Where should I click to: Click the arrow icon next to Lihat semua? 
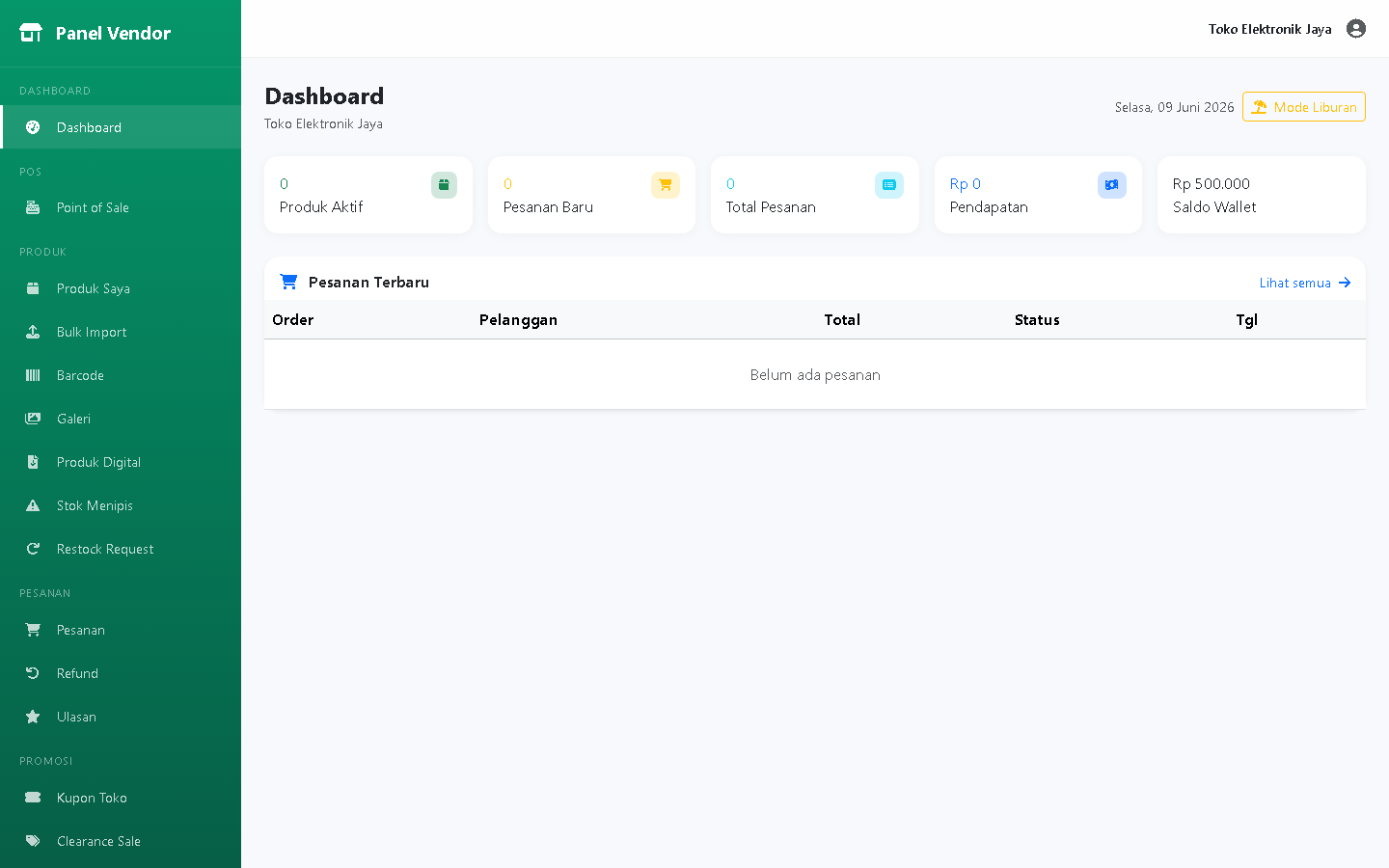1345,283
